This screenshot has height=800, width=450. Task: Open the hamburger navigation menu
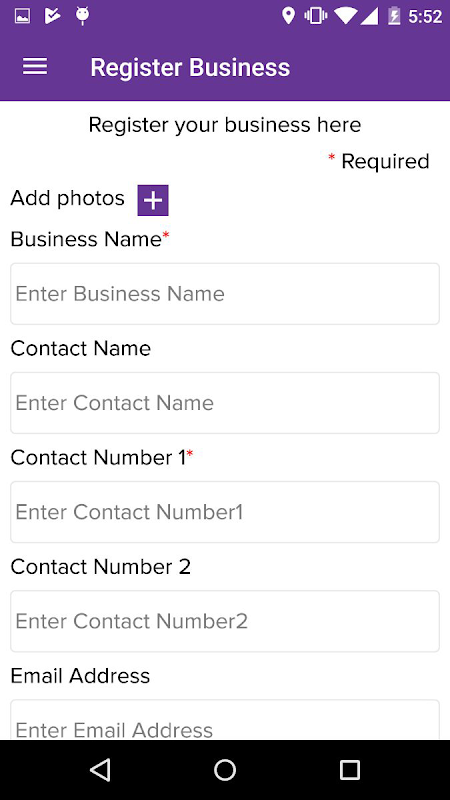[35, 67]
